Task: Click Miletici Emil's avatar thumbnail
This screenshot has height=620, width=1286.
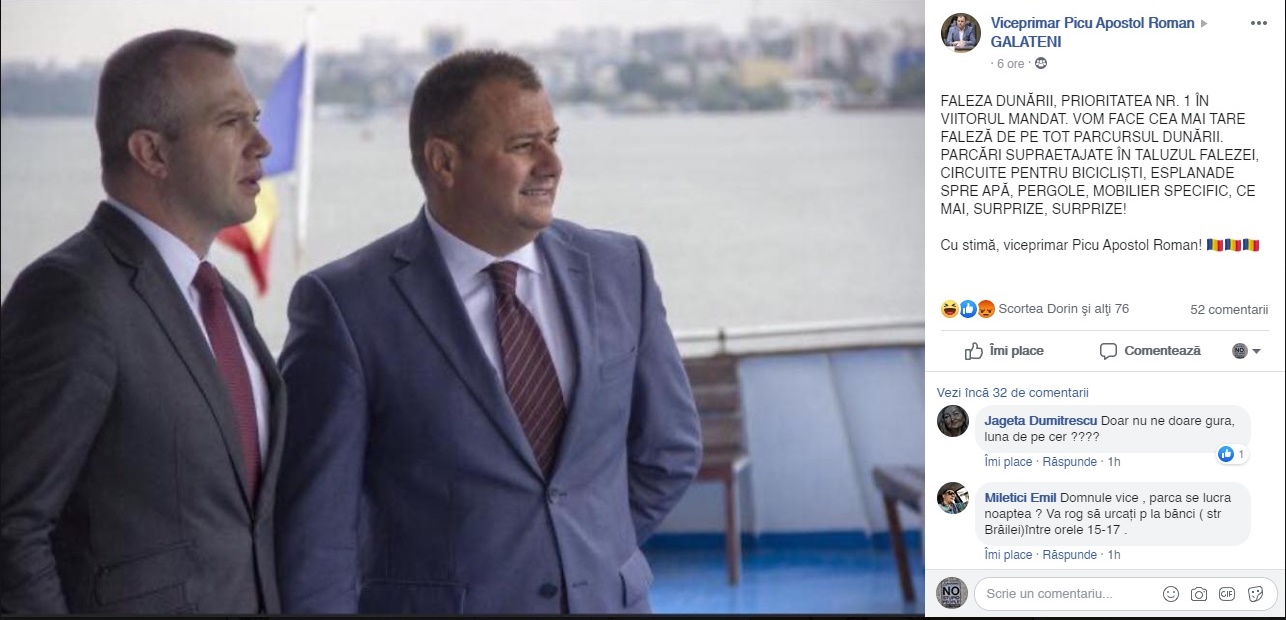Action: 952,498
